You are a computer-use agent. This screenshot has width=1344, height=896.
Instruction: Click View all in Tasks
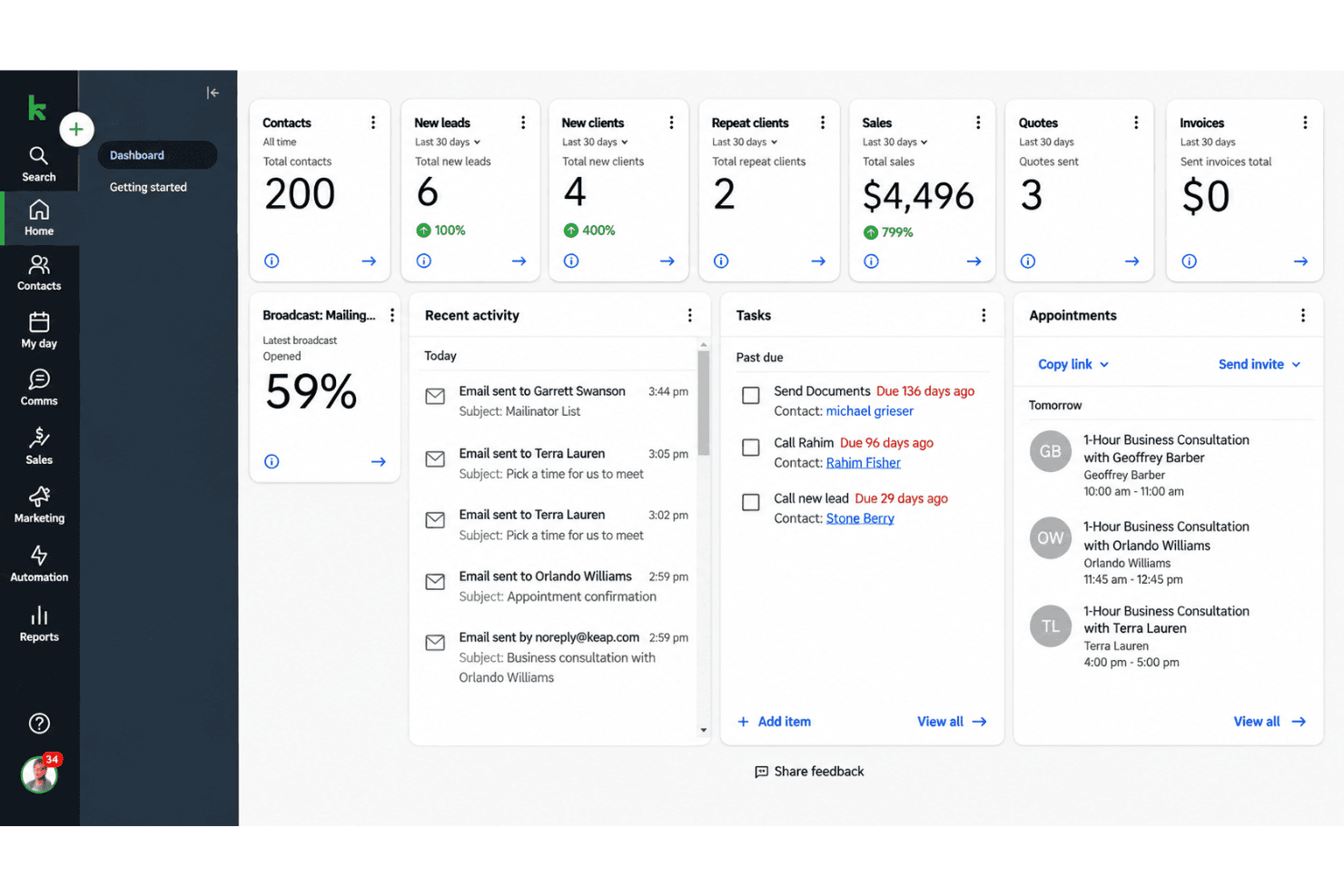pyautogui.click(x=952, y=722)
